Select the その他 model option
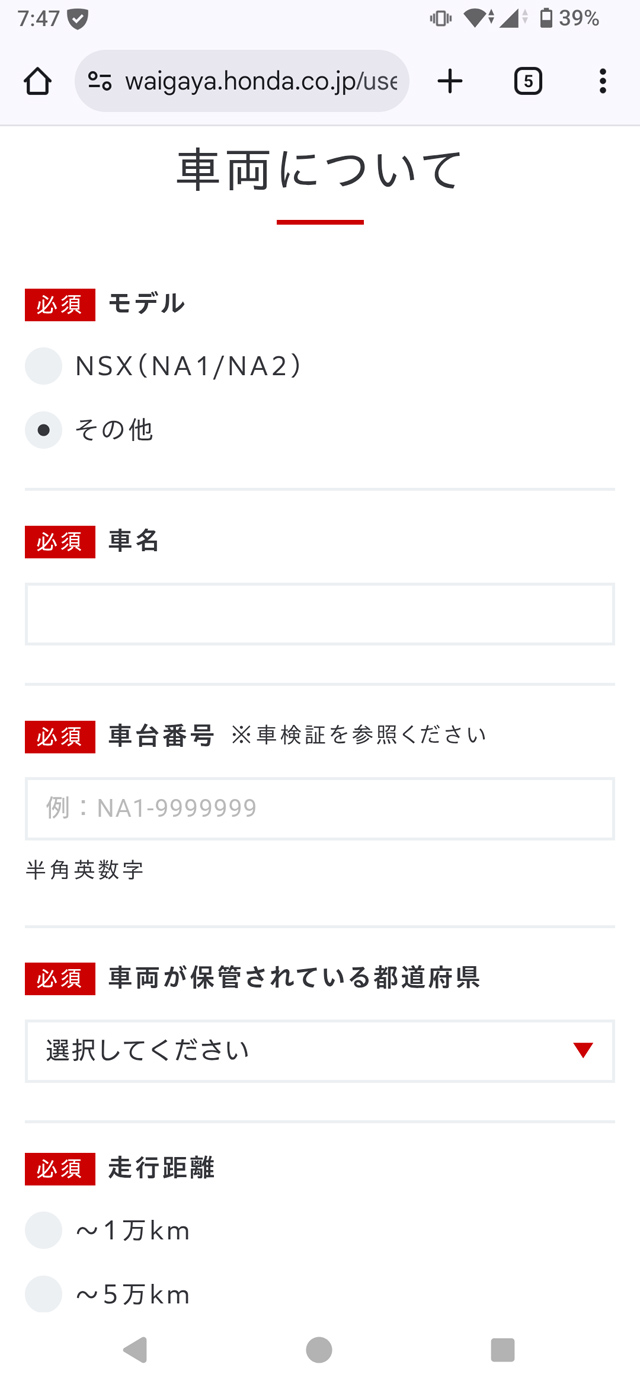The image size is (640, 1387). 43,429
